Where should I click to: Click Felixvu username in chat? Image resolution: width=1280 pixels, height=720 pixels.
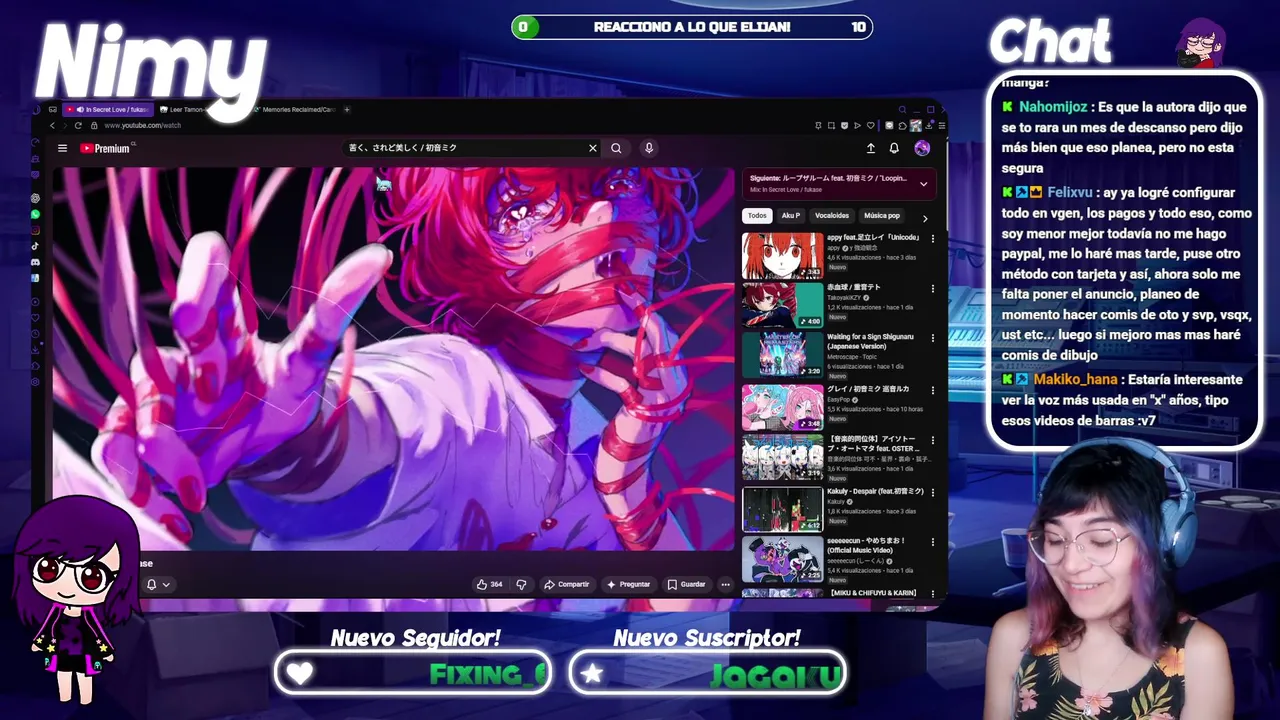1069,192
